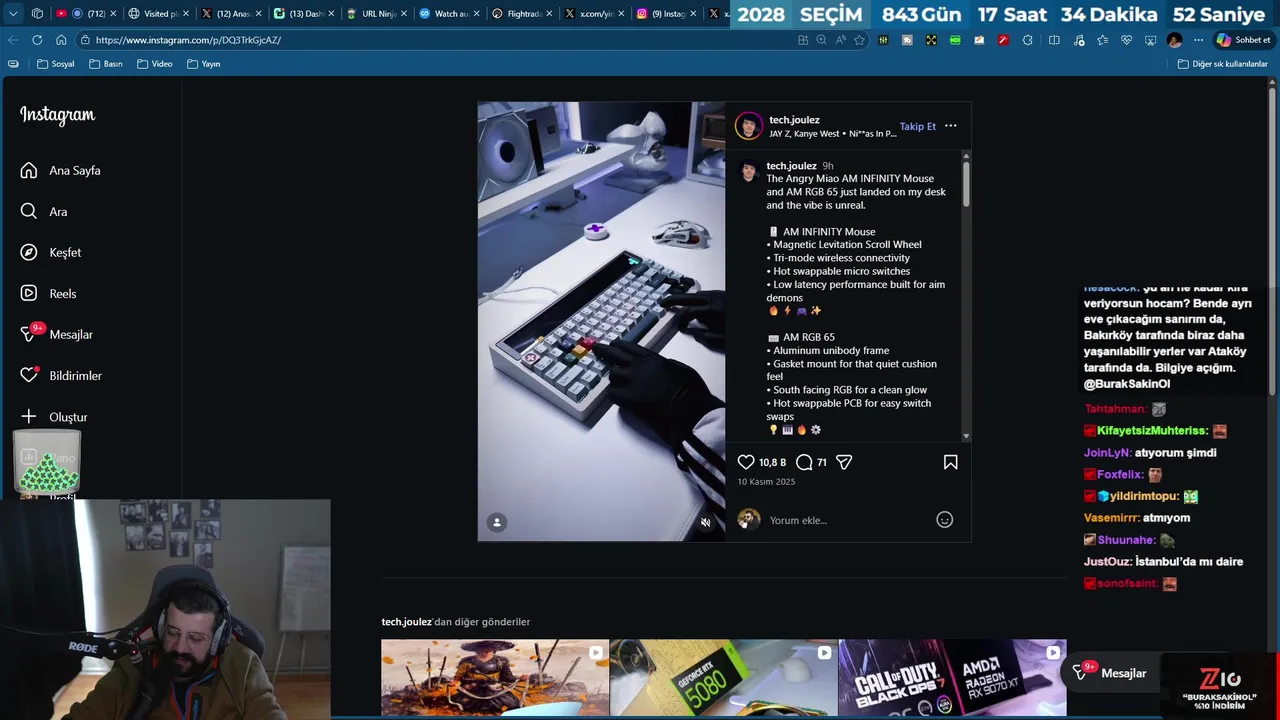1280x720 pixels.
Task: Click Takip Et to follow tech.joulez
Action: [917, 126]
